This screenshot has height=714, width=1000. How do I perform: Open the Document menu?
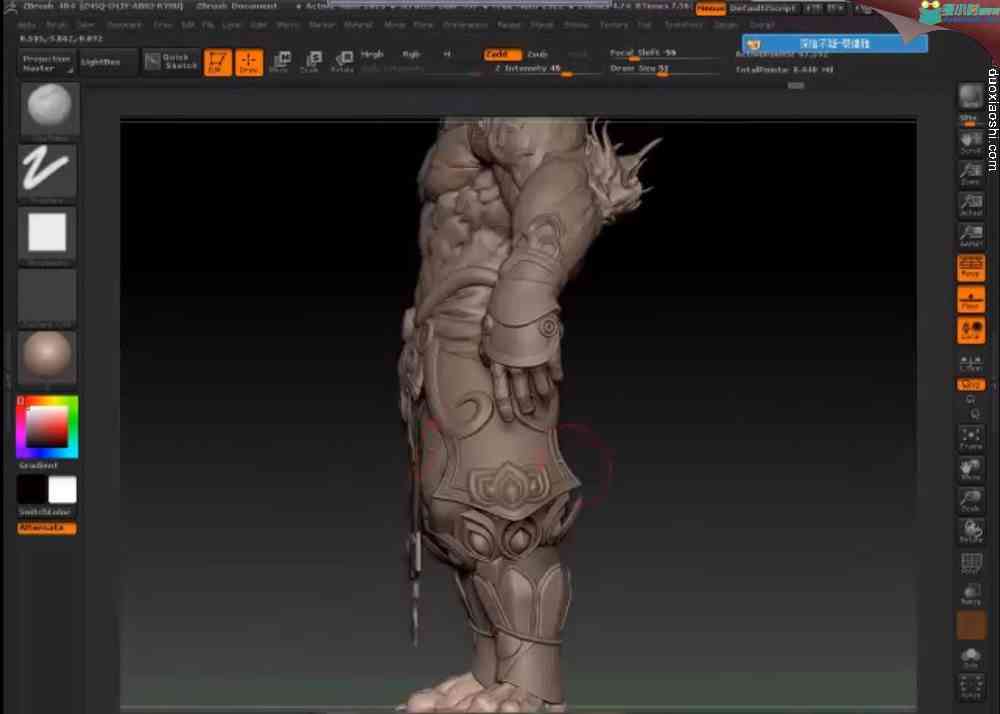tap(124, 25)
